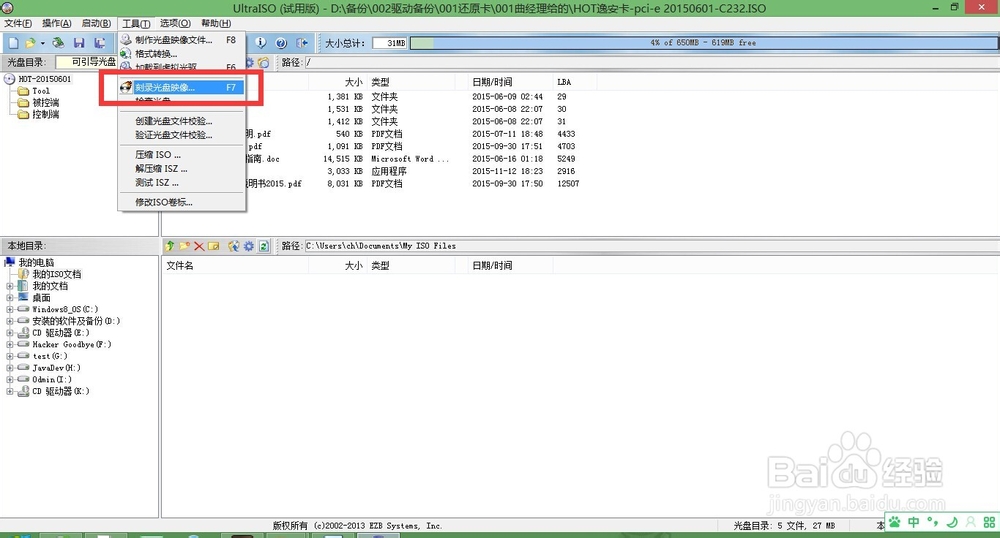Screen dimensions: 1000x538
Task: Select 创建光盘文件校验... menu entry
Action: 181,121
